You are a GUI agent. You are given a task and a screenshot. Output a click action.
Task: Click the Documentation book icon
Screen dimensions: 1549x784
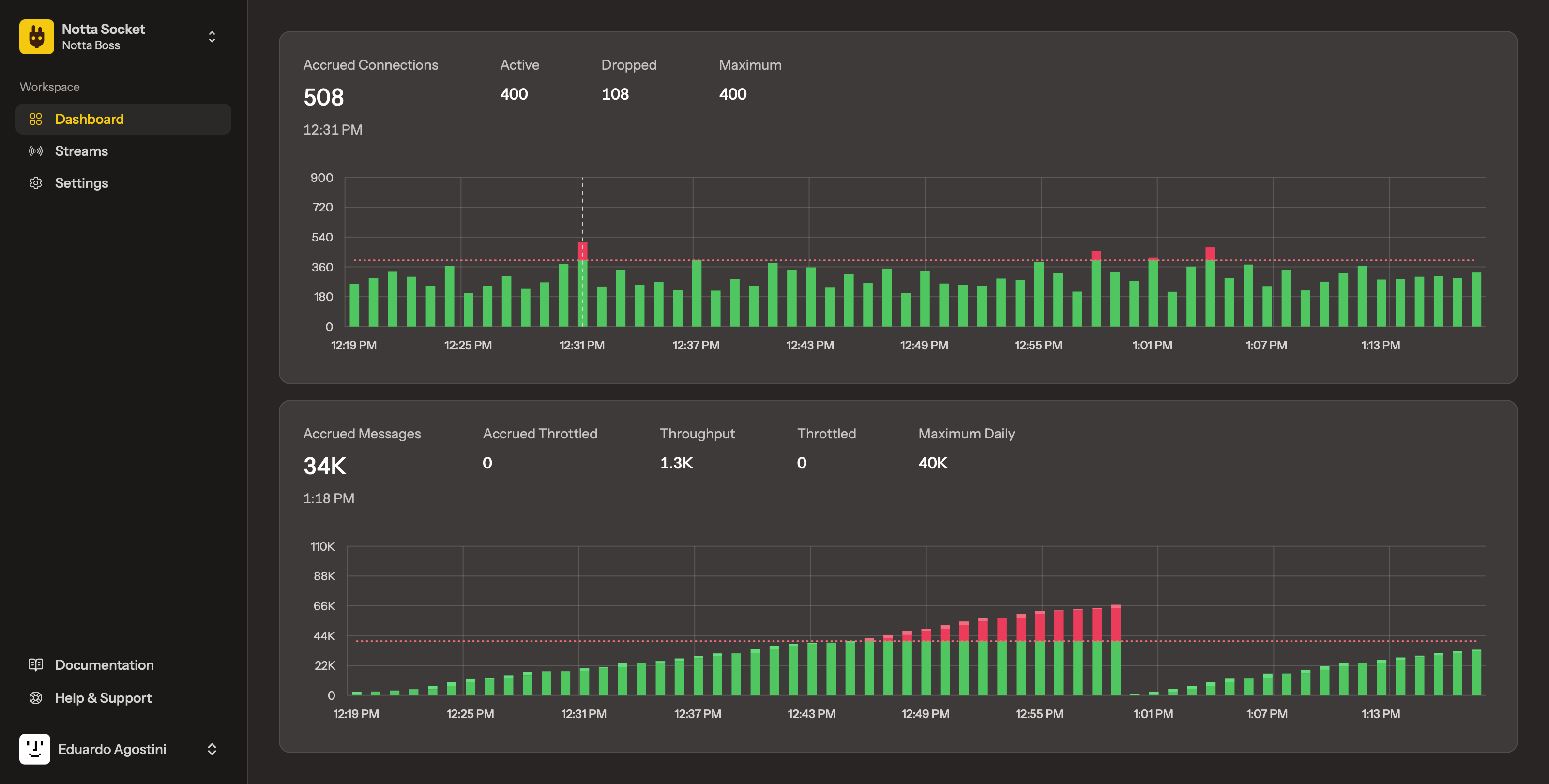pos(35,664)
